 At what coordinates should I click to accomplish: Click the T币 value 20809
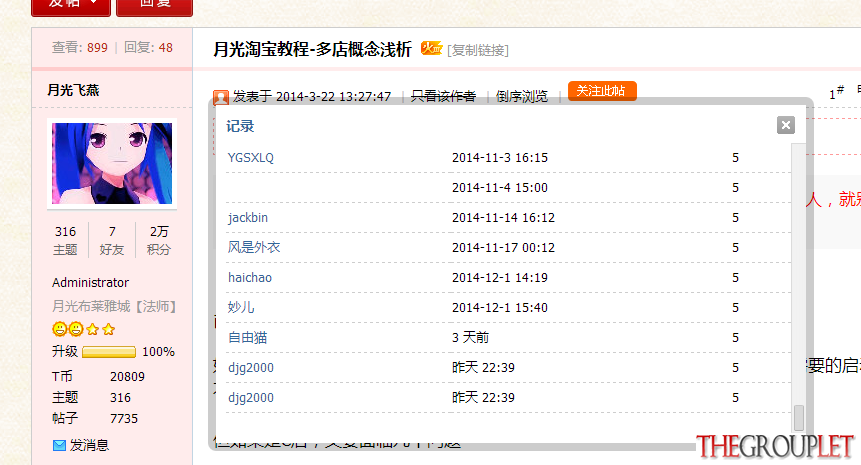tap(127, 377)
